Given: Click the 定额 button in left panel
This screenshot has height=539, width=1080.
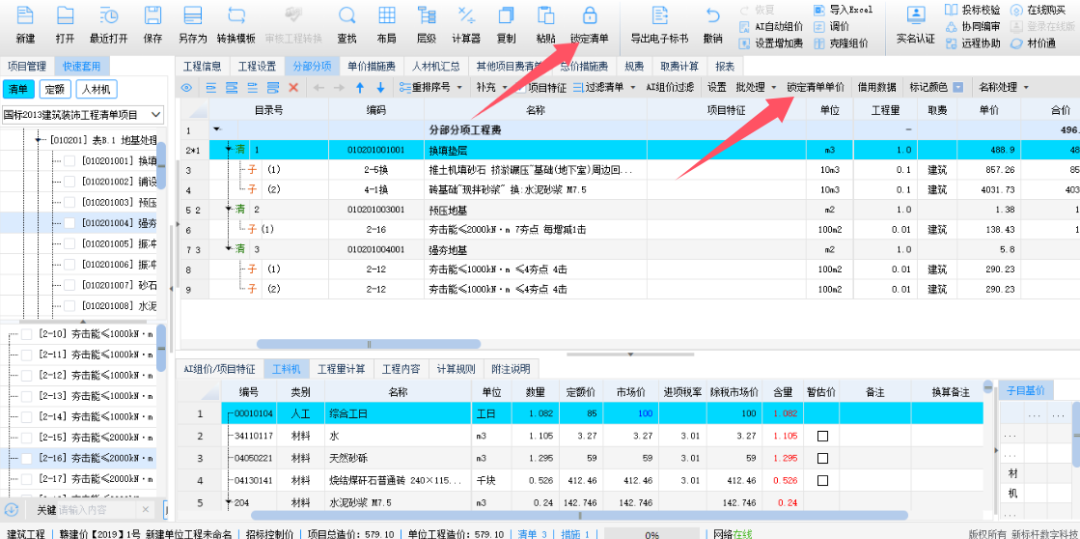Looking at the screenshot, I should [x=55, y=89].
